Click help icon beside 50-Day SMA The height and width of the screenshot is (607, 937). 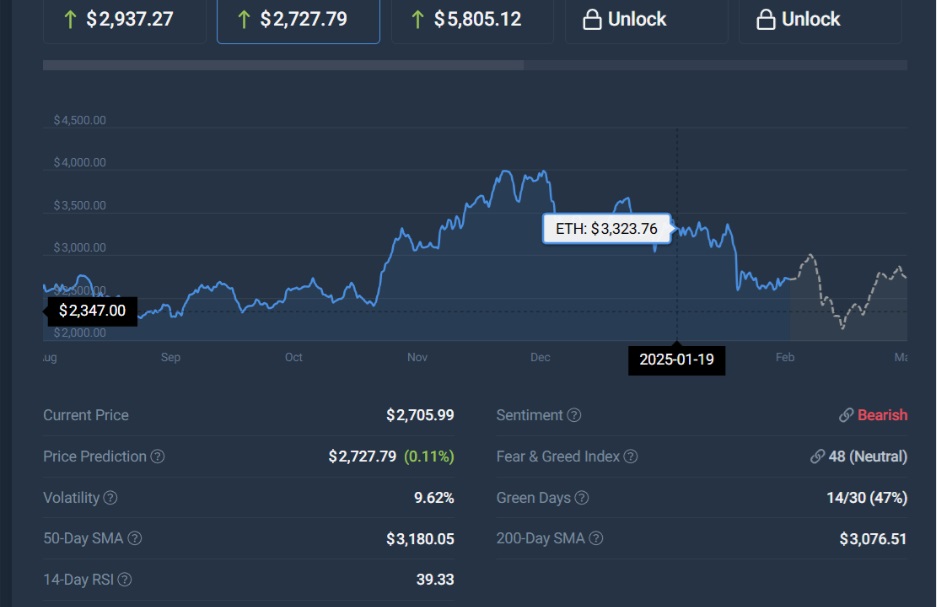135,539
